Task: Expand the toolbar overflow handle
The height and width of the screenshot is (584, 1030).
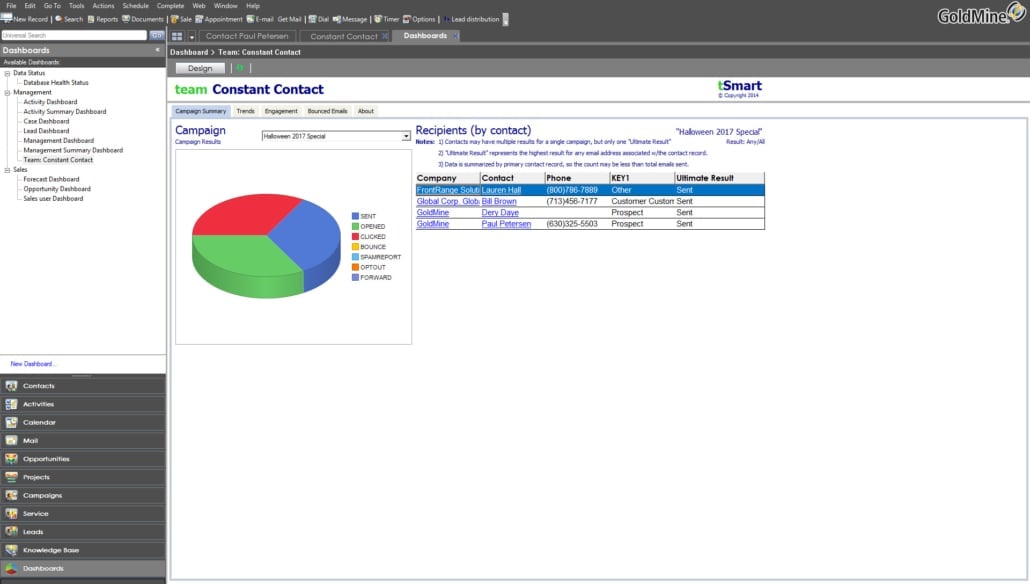Action: click(506, 20)
